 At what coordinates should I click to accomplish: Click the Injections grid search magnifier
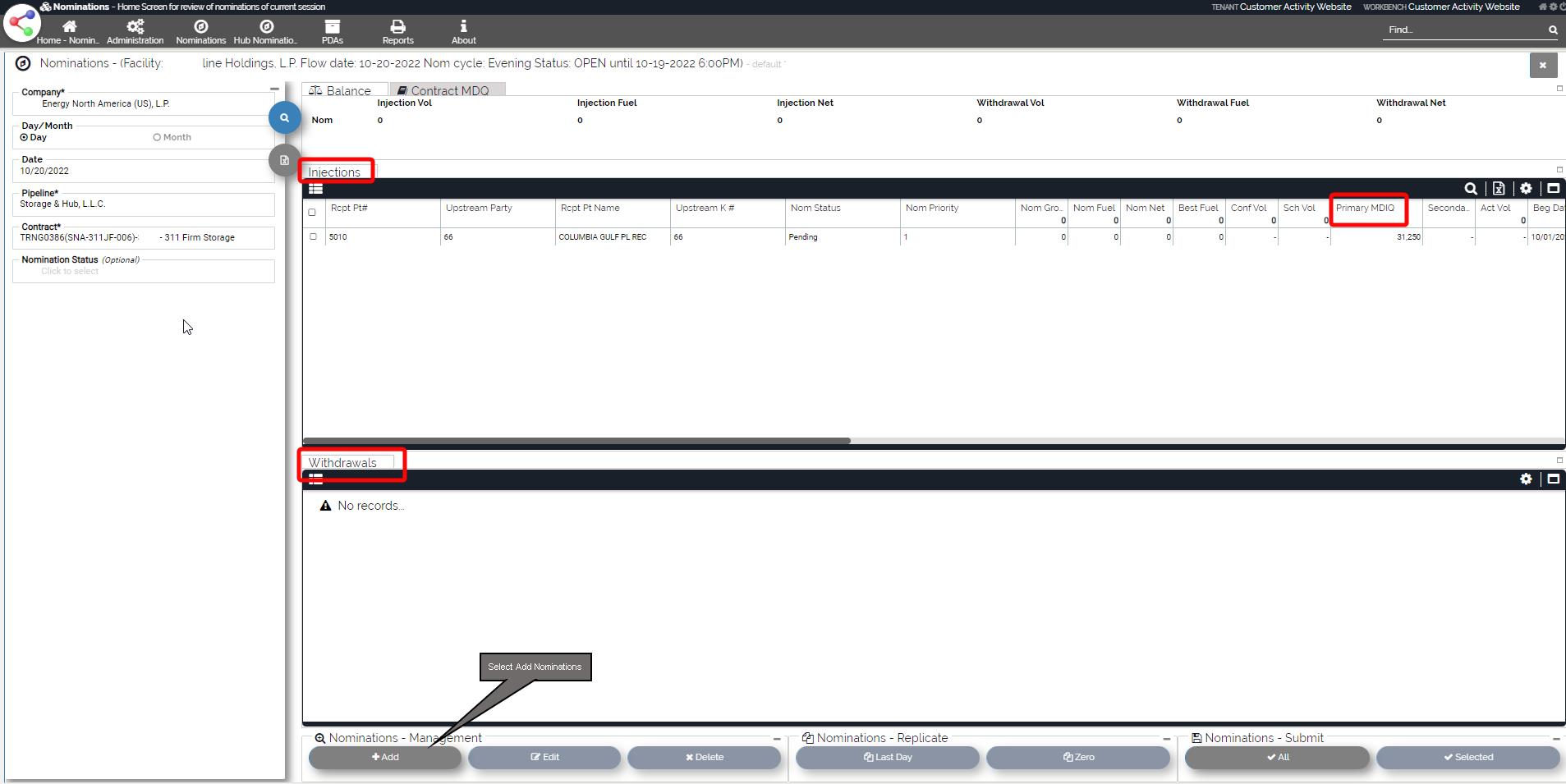tap(1471, 189)
